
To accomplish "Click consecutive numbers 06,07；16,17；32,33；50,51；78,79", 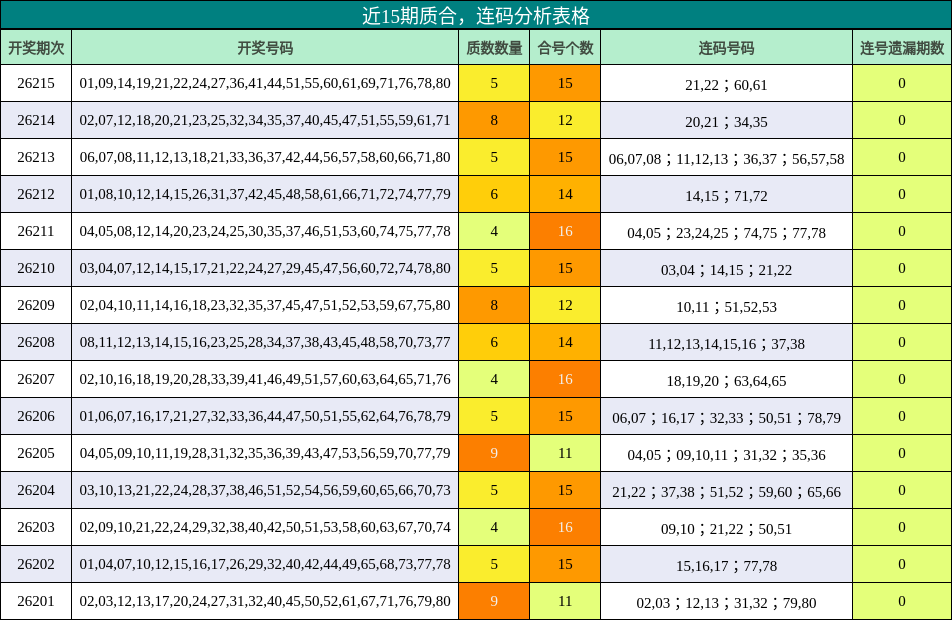I will [726, 418].
